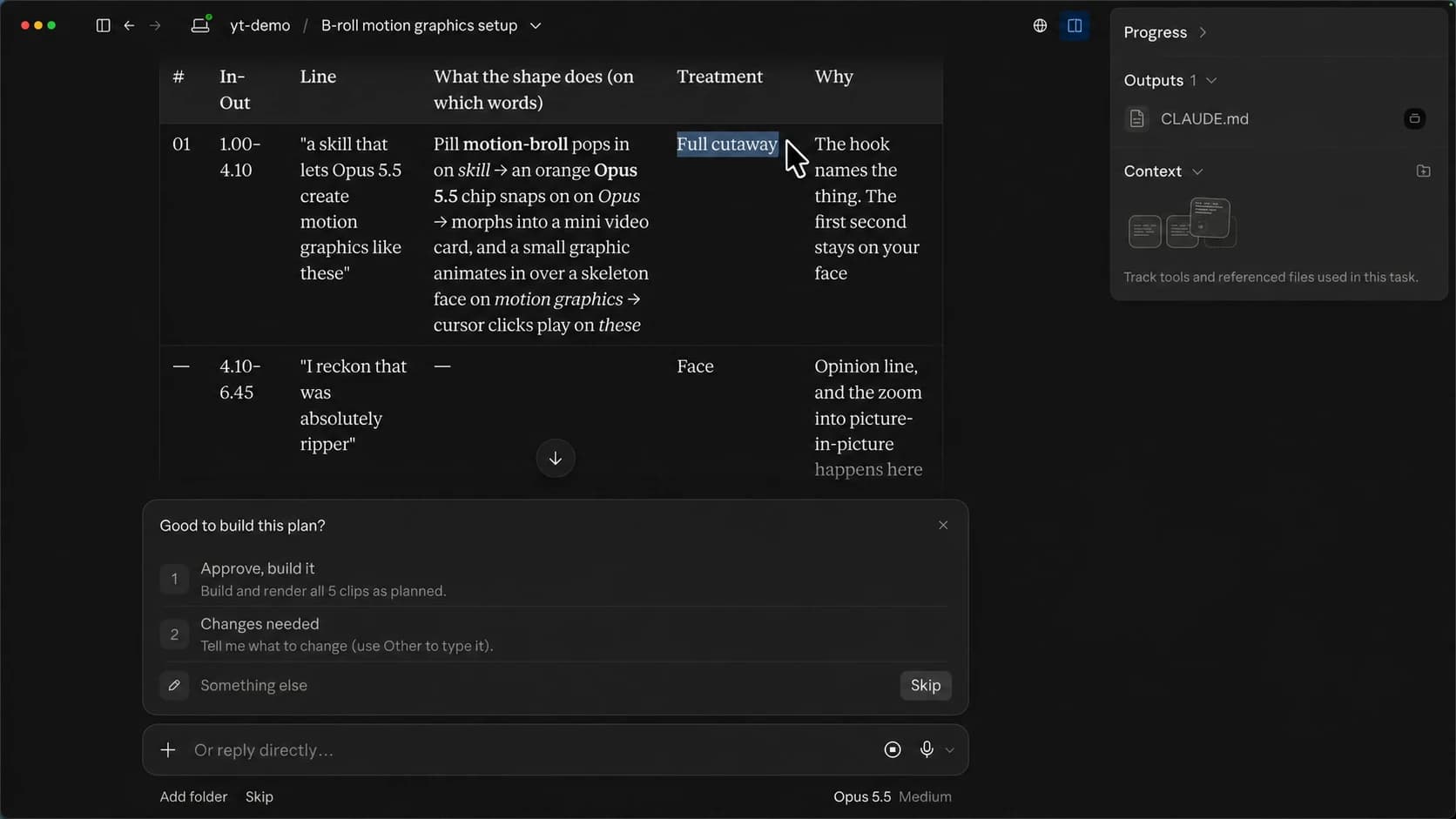Expand the Progress section

[x=1165, y=33]
